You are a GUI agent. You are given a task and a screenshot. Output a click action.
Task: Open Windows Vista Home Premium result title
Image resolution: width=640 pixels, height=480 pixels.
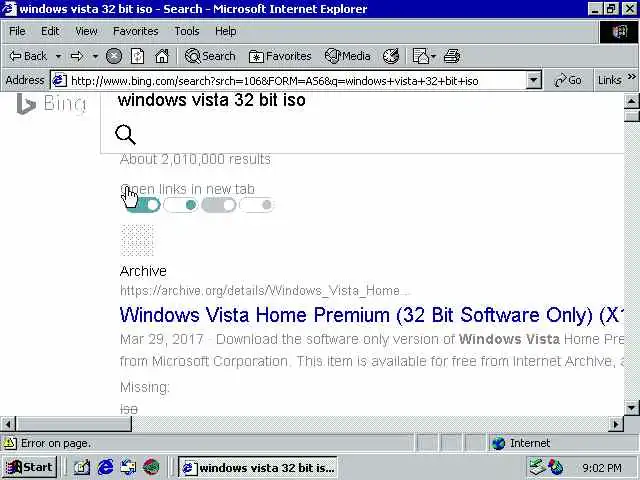pos(371,315)
